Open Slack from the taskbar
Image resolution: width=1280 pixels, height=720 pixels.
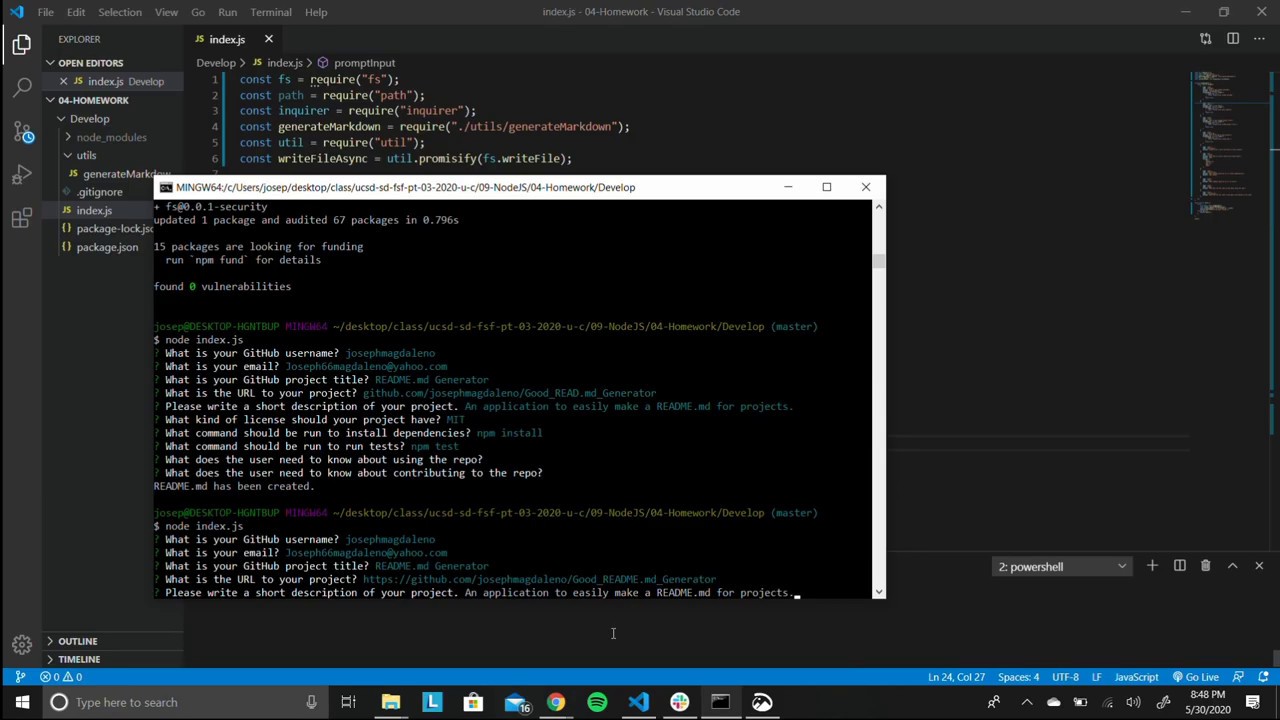[x=679, y=702]
